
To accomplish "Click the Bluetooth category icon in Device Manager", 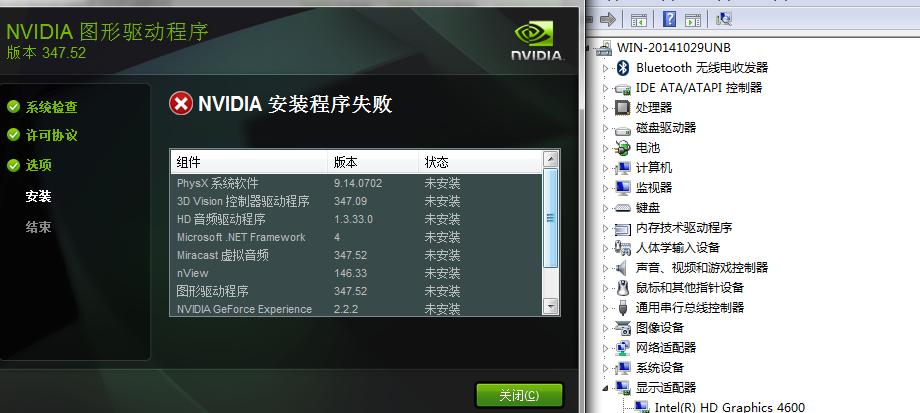I will [x=623, y=68].
